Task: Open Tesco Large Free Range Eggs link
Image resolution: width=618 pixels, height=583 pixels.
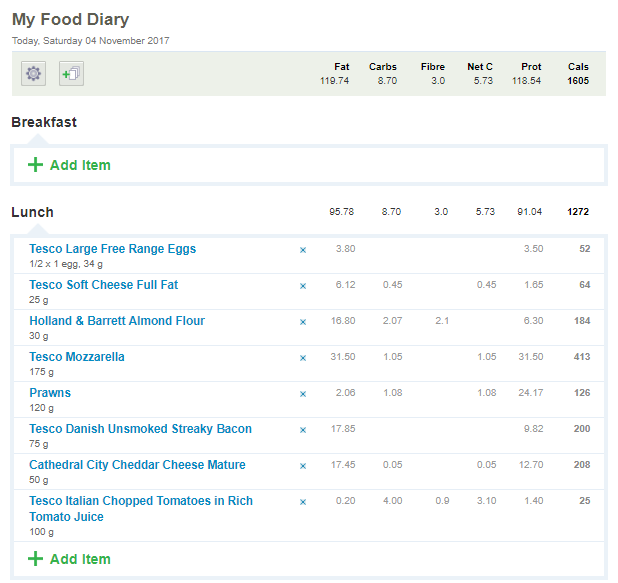Action: pyautogui.click(x=112, y=249)
